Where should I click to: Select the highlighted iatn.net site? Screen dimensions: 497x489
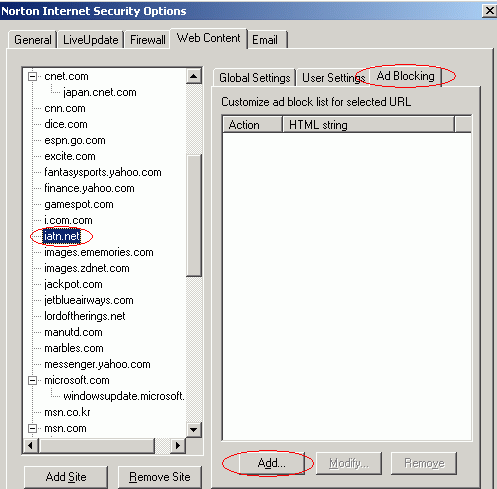point(62,236)
